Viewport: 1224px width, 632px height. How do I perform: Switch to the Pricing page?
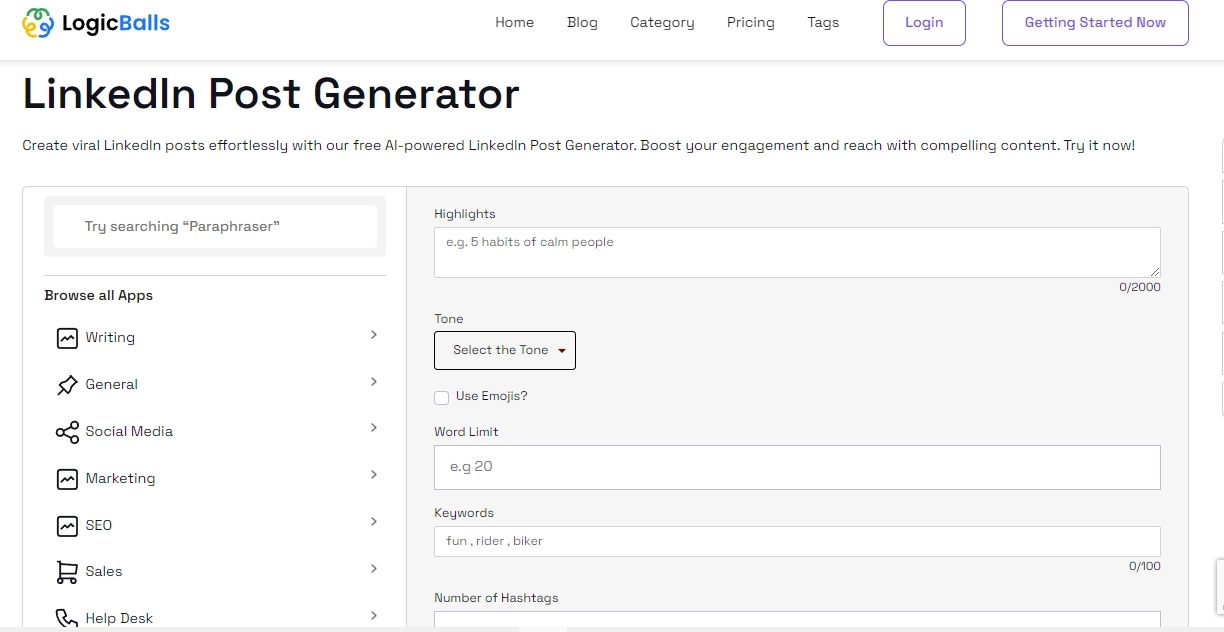pos(750,22)
